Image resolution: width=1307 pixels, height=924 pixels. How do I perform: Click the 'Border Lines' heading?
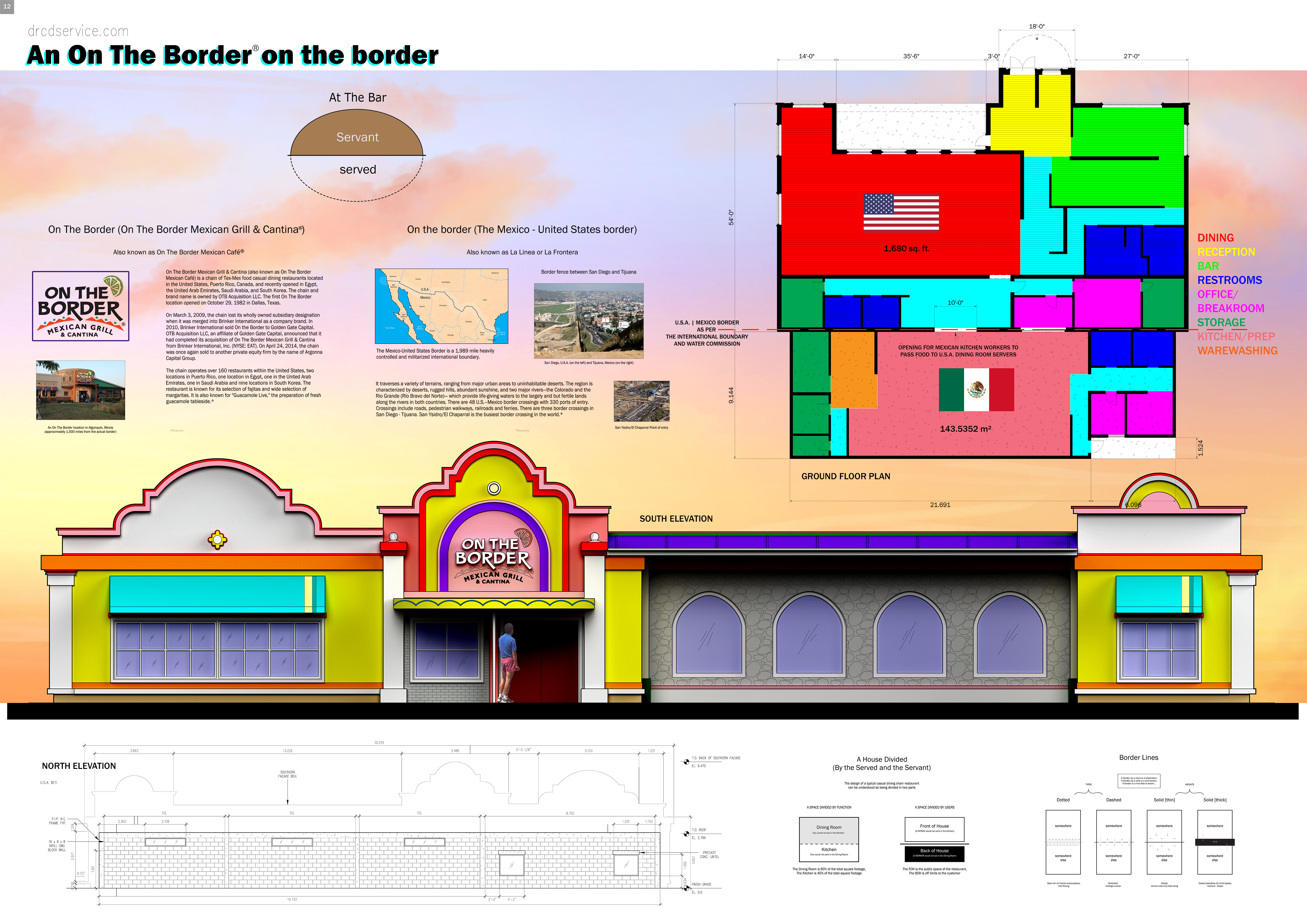pos(1138,757)
